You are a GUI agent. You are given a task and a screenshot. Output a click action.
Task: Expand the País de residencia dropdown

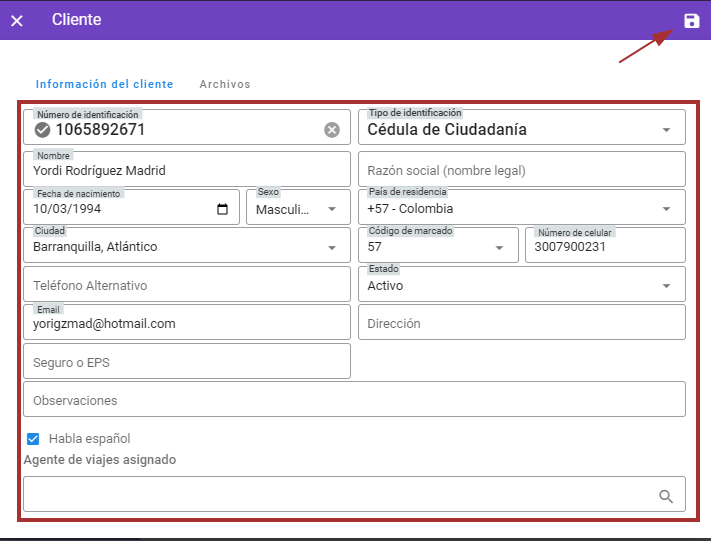tap(666, 209)
